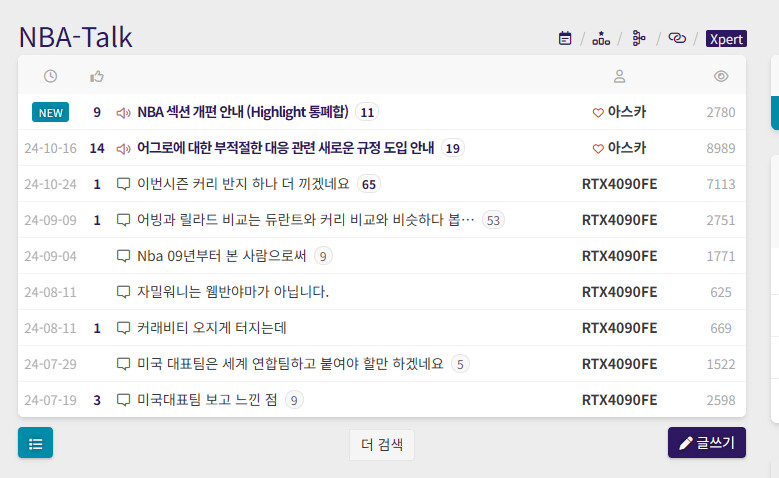Click the 글쓰기 write post button
Image resolution: width=779 pixels, height=478 pixels.
[706, 442]
